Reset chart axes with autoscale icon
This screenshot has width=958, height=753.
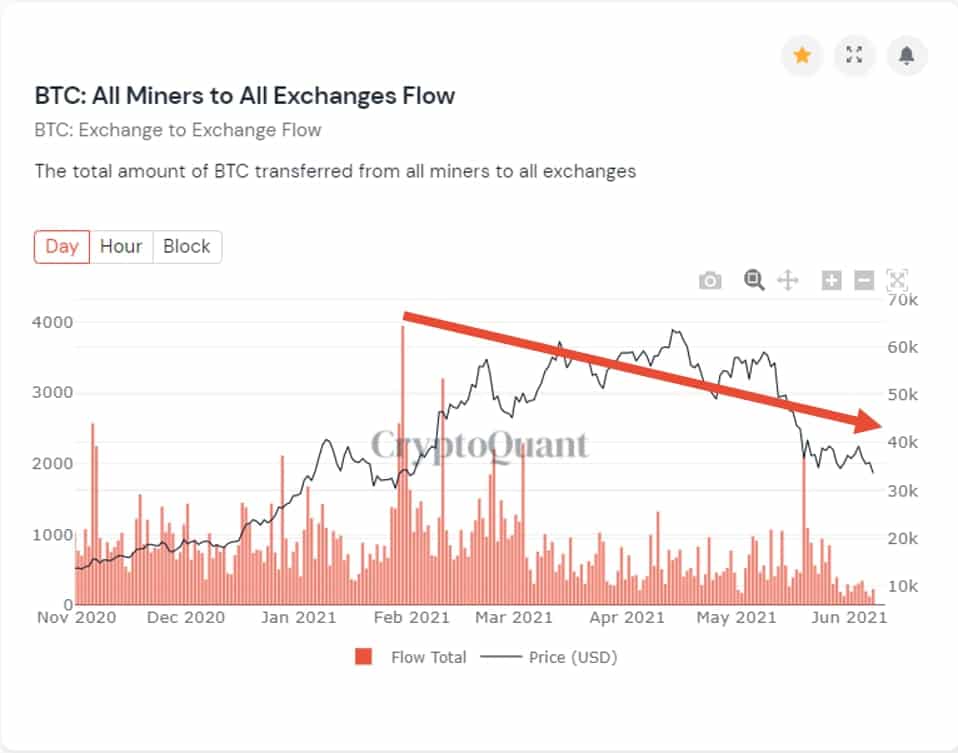pos(897,281)
